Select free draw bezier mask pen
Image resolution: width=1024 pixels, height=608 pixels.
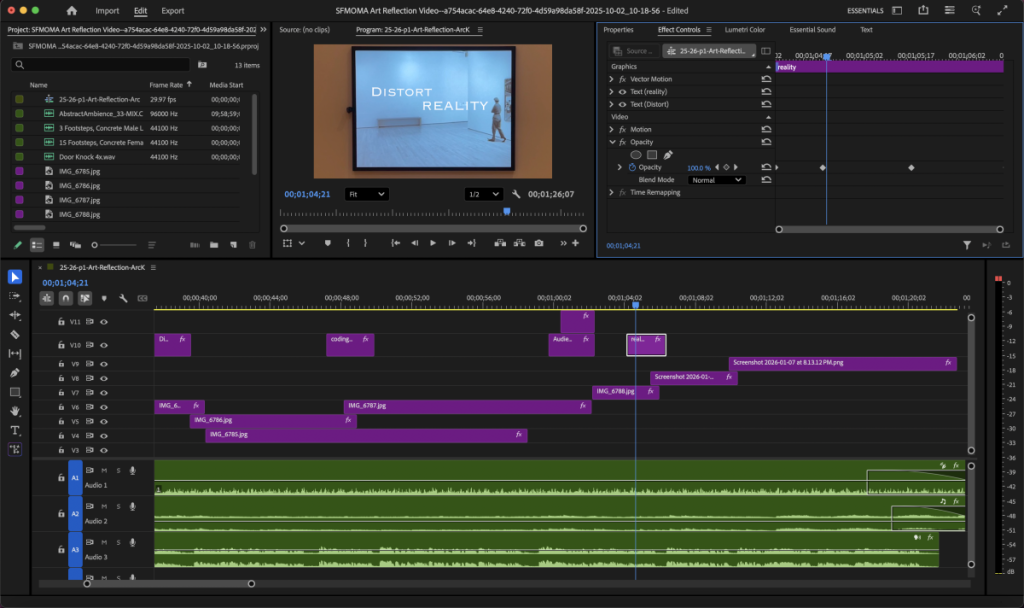coord(668,155)
